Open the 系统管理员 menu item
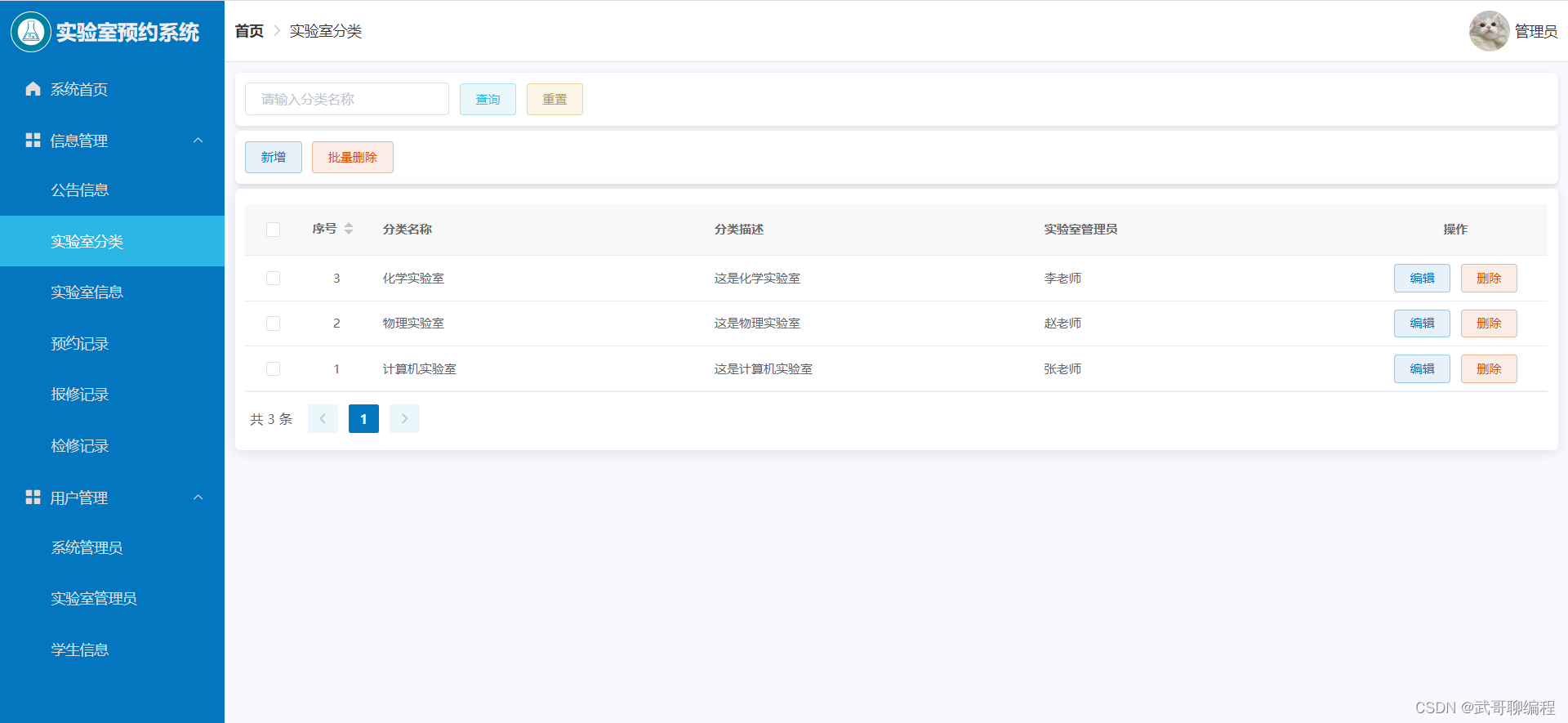 112,548
